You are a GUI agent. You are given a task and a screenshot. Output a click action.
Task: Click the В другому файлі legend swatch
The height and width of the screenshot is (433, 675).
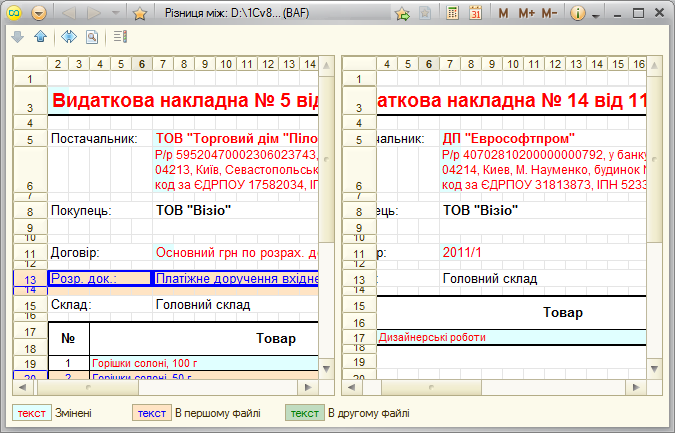click(x=304, y=413)
